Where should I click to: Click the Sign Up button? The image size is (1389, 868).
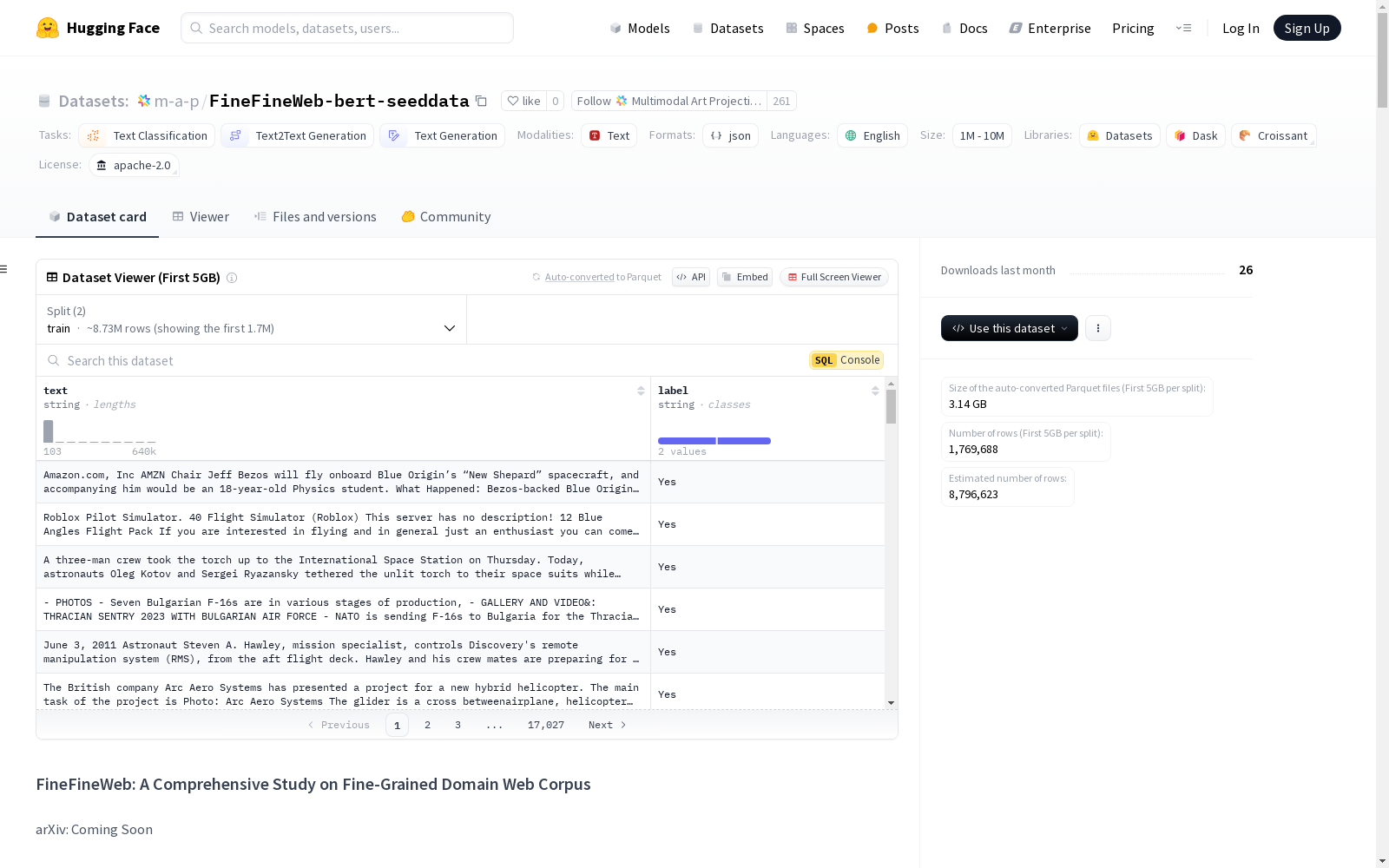point(1307,28)
